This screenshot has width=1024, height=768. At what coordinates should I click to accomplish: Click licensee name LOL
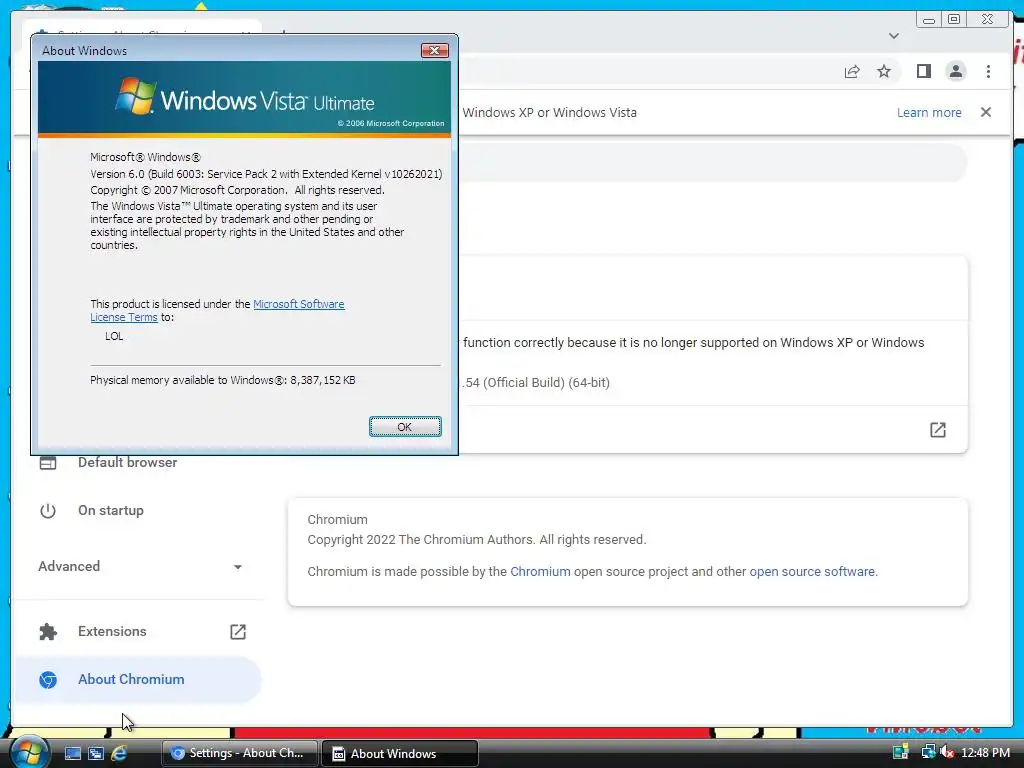[114, 336]
